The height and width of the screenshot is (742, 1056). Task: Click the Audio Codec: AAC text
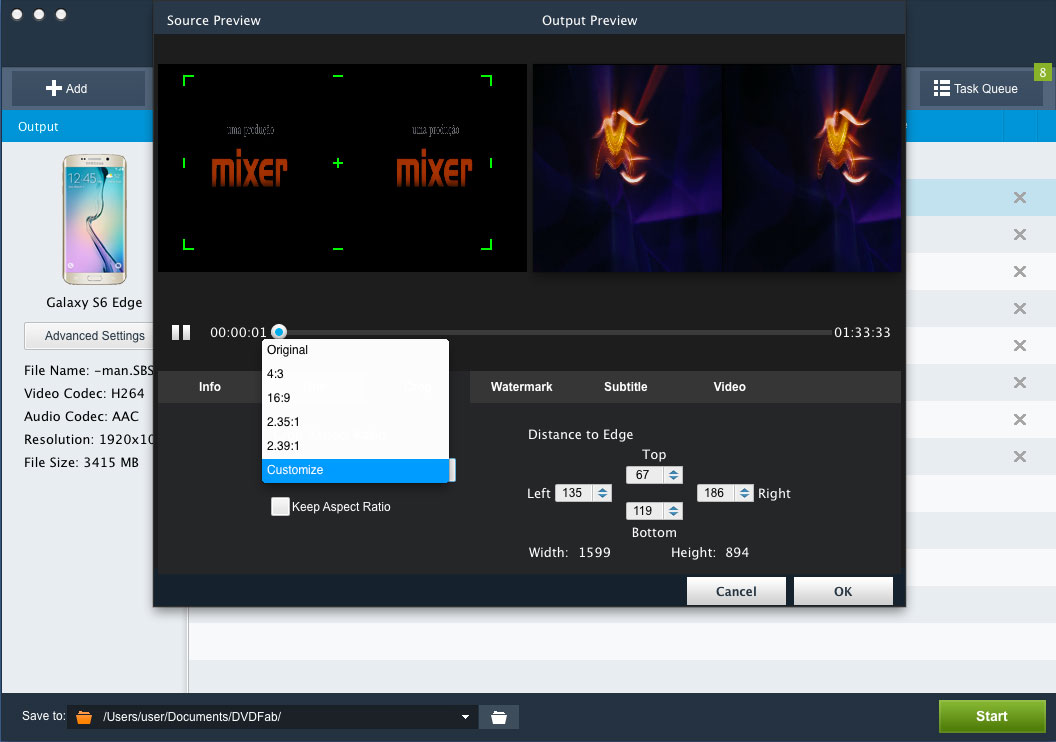click(81, 417)
